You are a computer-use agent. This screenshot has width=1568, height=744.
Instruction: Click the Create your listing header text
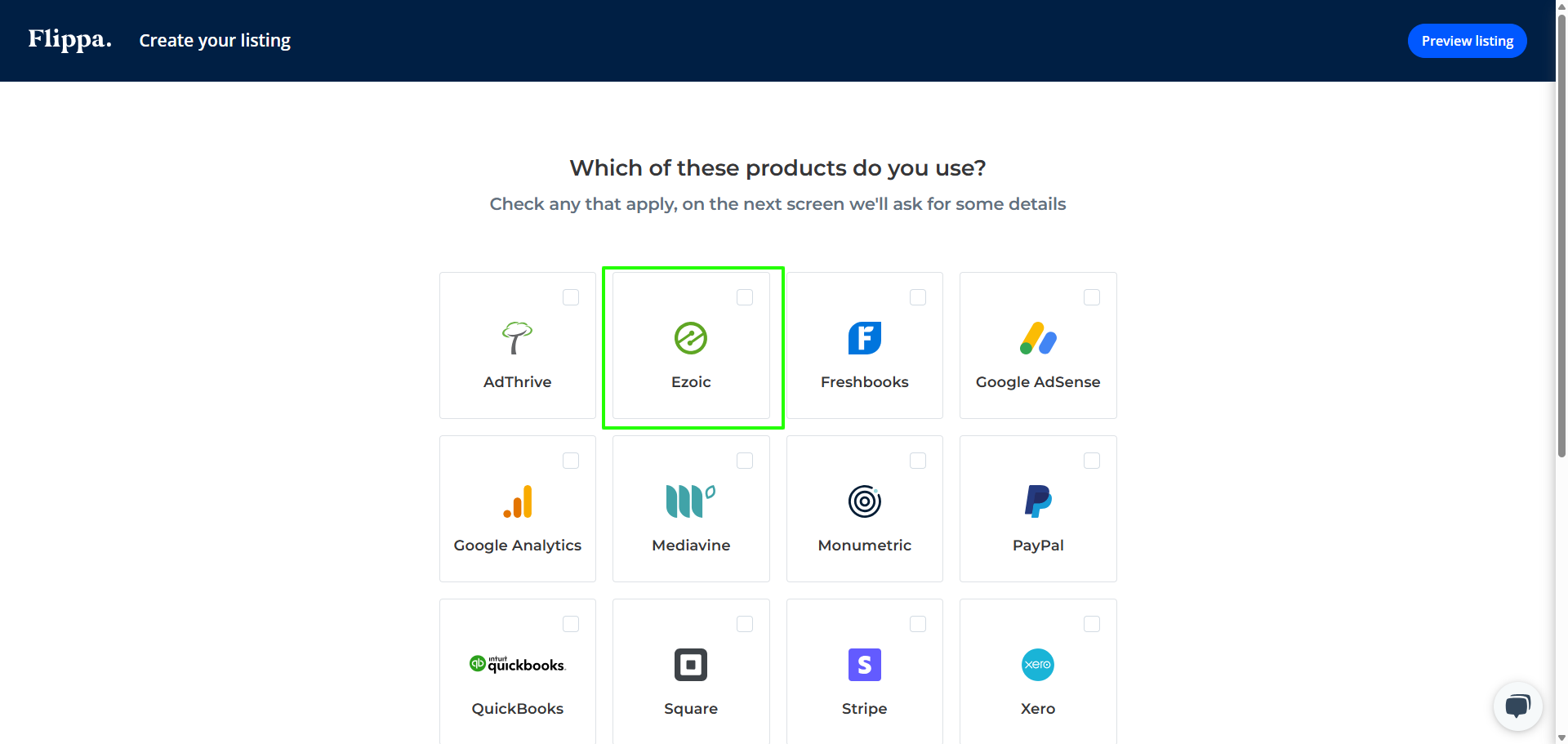215,41
